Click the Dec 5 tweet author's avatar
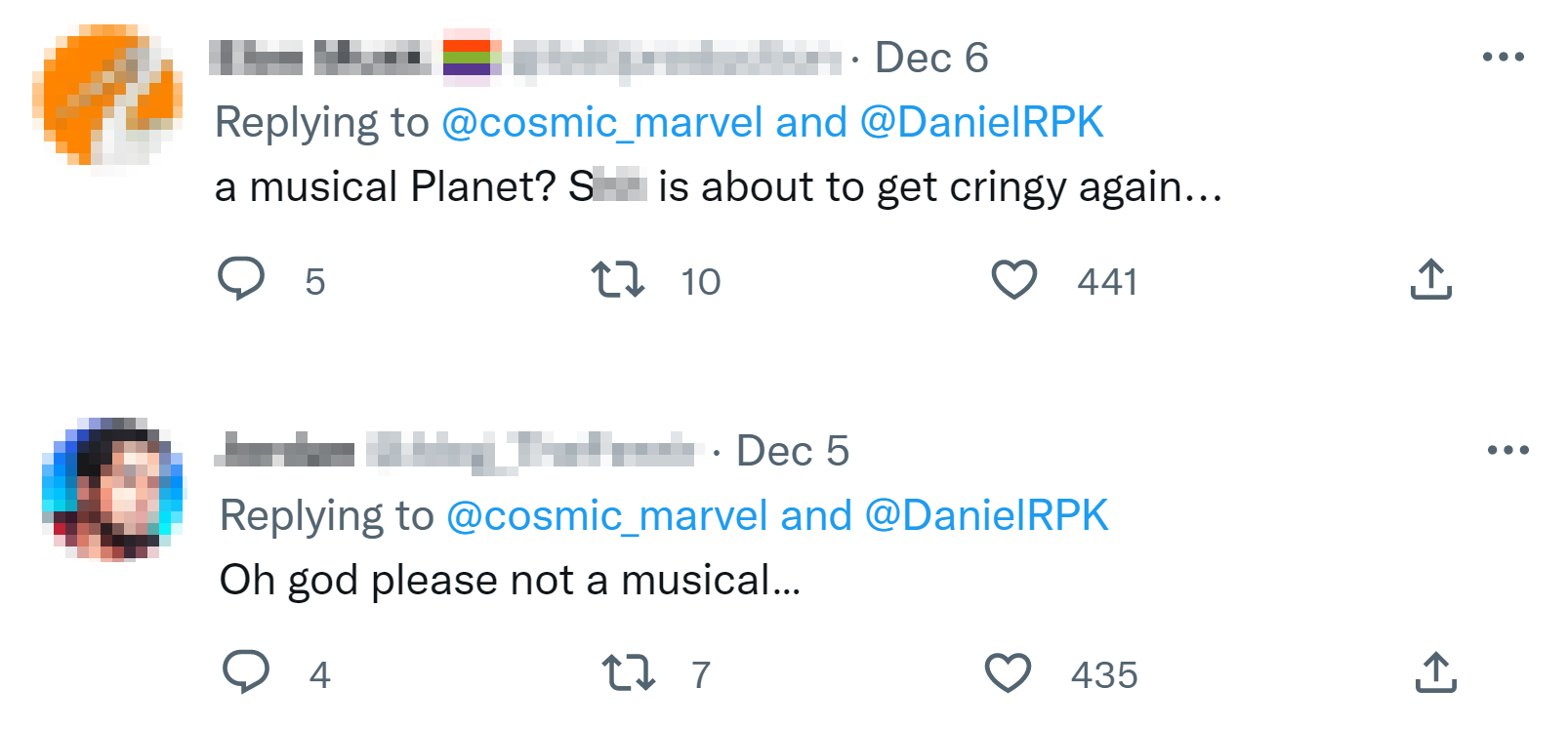The height and width of the screenshot is (729, 1568). pos(112,489)
